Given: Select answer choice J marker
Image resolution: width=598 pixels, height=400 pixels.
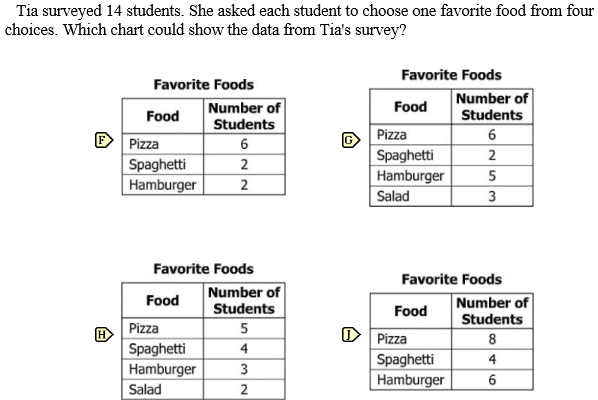Looking at the screenshot, I should click(350, 335).
